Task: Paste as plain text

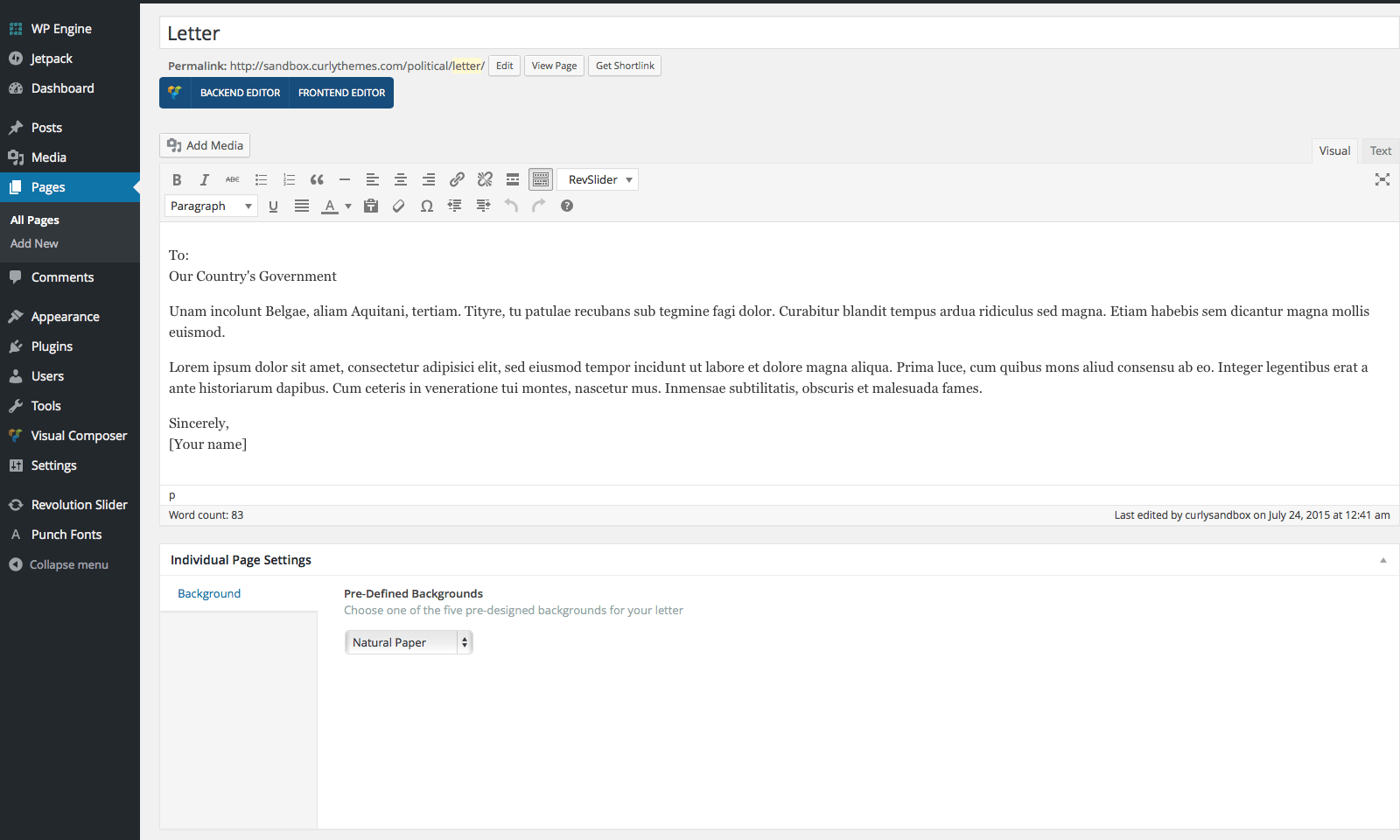Action: 371,206
